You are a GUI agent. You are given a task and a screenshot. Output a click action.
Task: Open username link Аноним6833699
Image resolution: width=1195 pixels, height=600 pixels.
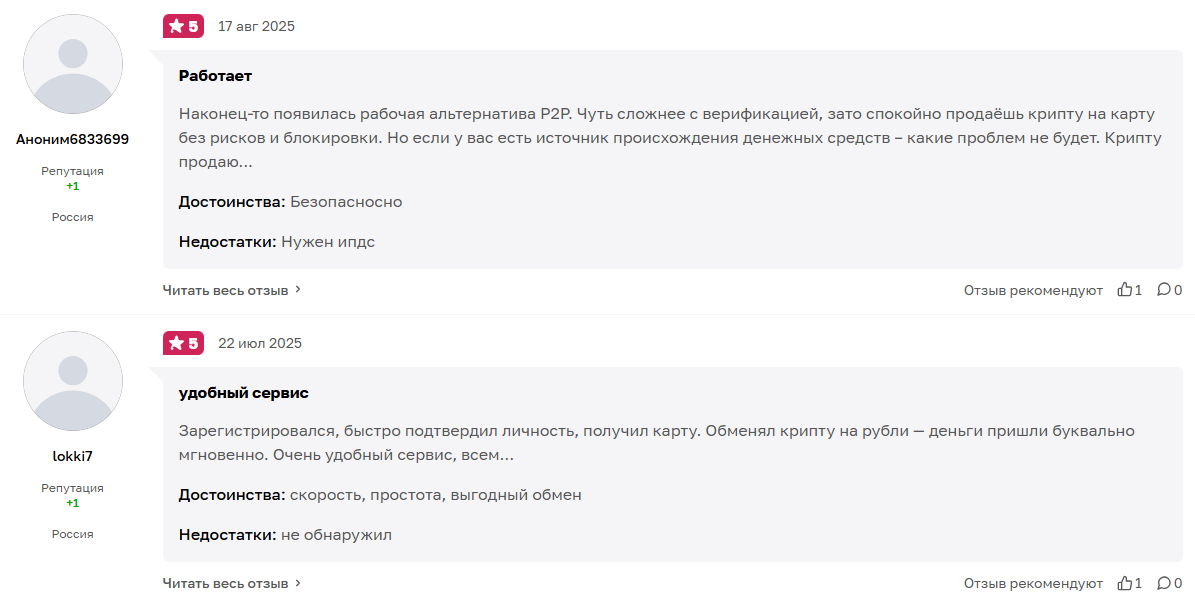73,139
